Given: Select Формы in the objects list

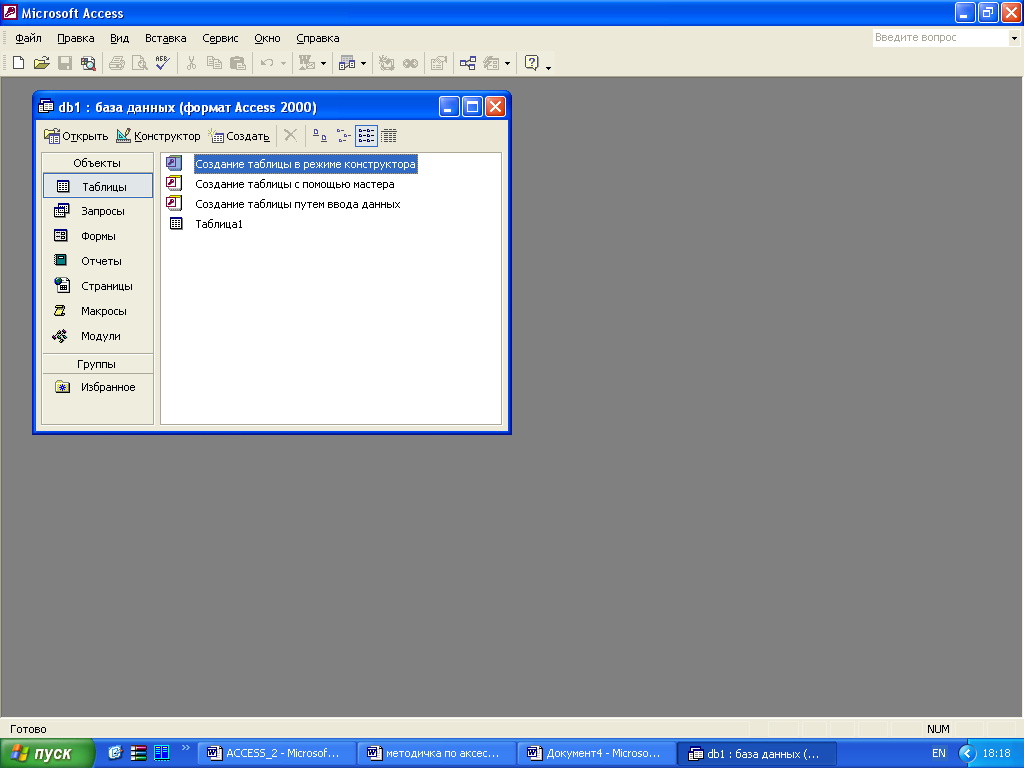Looking at the screenshot, I should (97, 236).
